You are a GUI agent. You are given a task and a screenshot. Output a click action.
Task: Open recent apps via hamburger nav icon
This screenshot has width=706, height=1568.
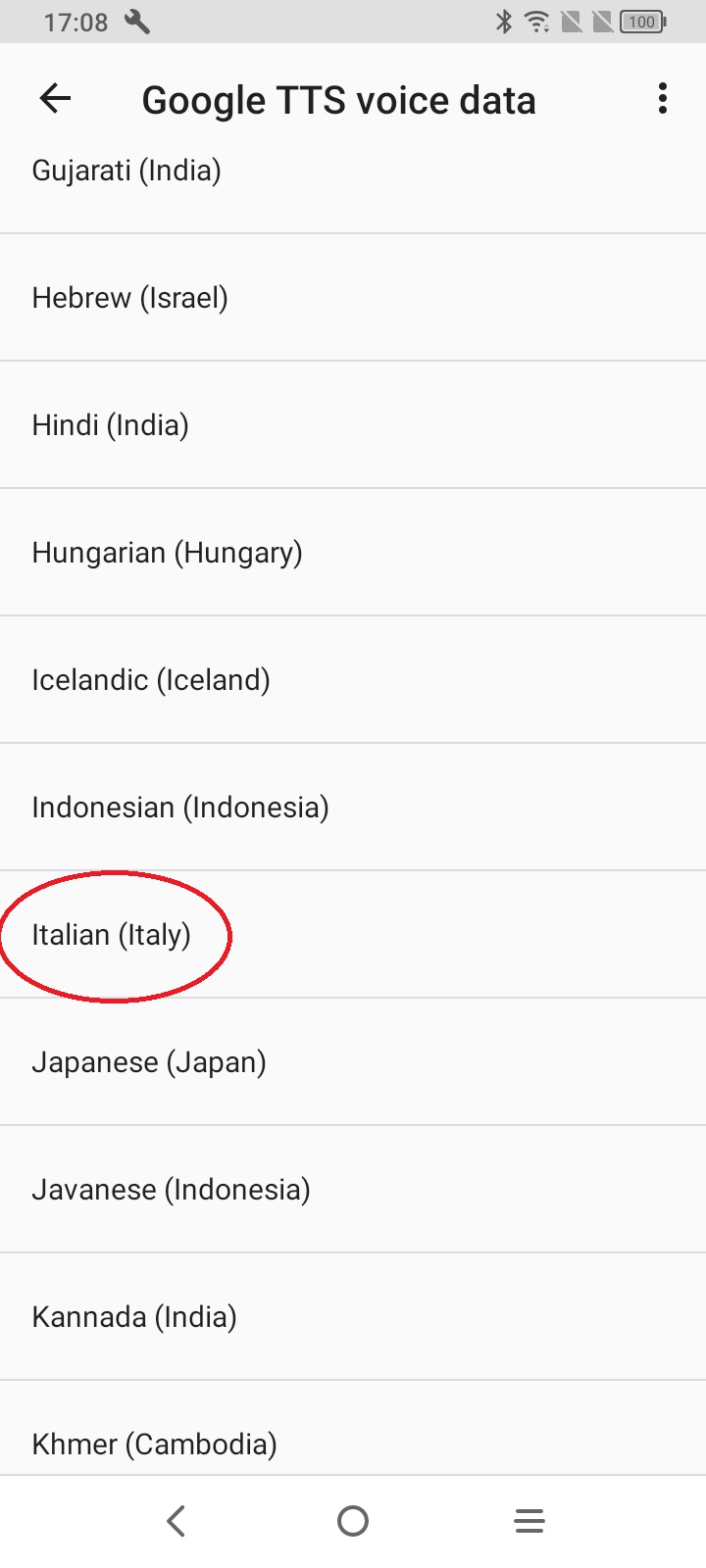(x=529, y=1521)
